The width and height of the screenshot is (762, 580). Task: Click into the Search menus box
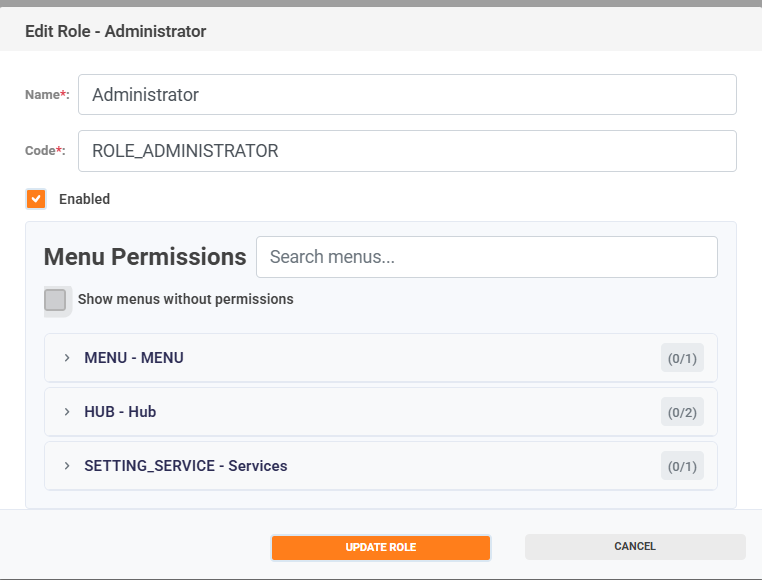pyautogui.click(x=486, y=257)
